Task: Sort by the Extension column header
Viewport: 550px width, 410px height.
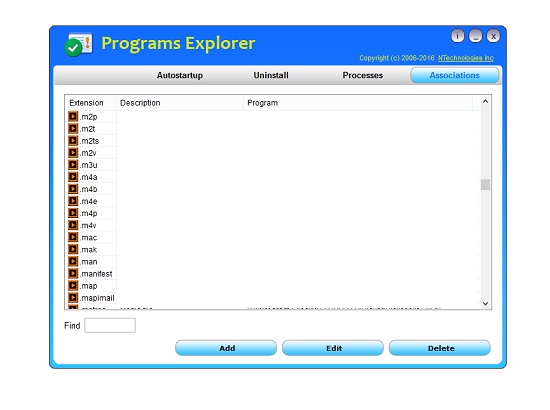Action: coord(90,103)
